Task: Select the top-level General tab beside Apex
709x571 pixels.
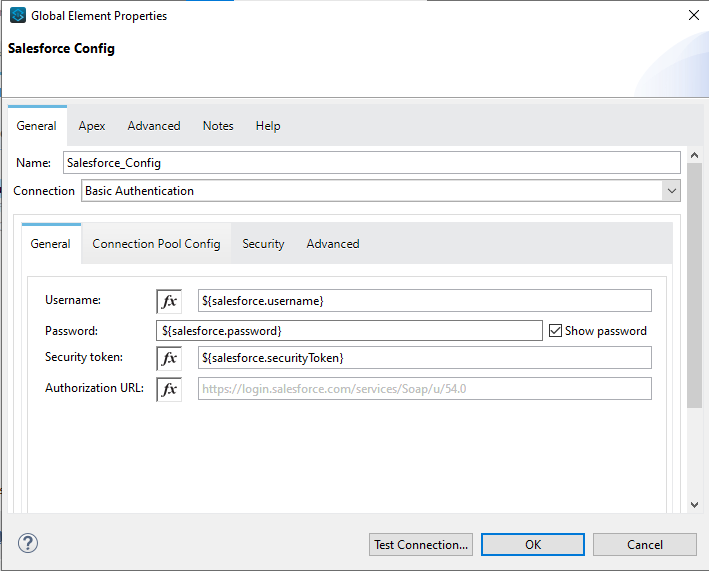Action: click(37, 126)
